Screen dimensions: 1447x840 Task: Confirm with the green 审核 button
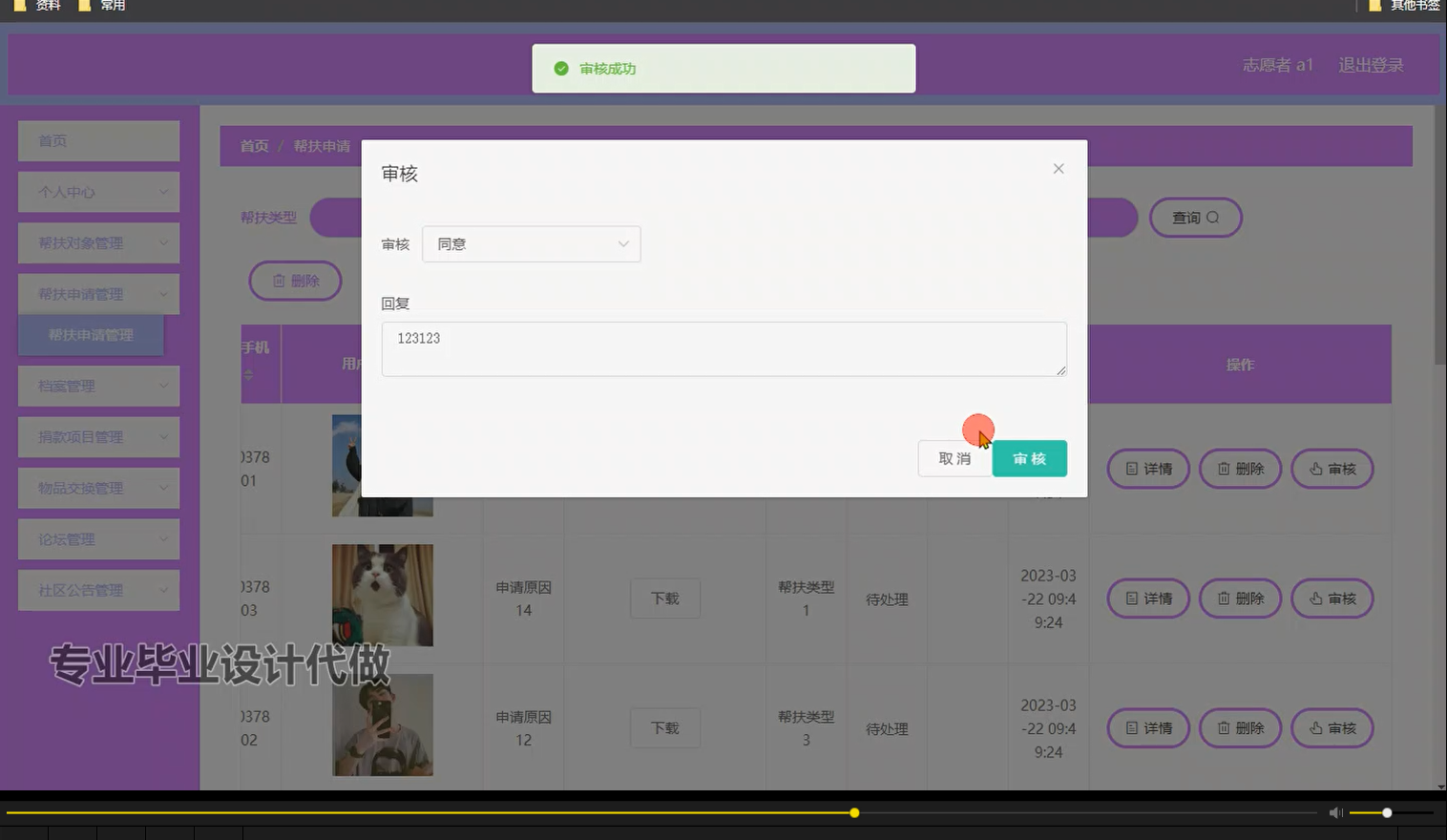coord(1029,459)
